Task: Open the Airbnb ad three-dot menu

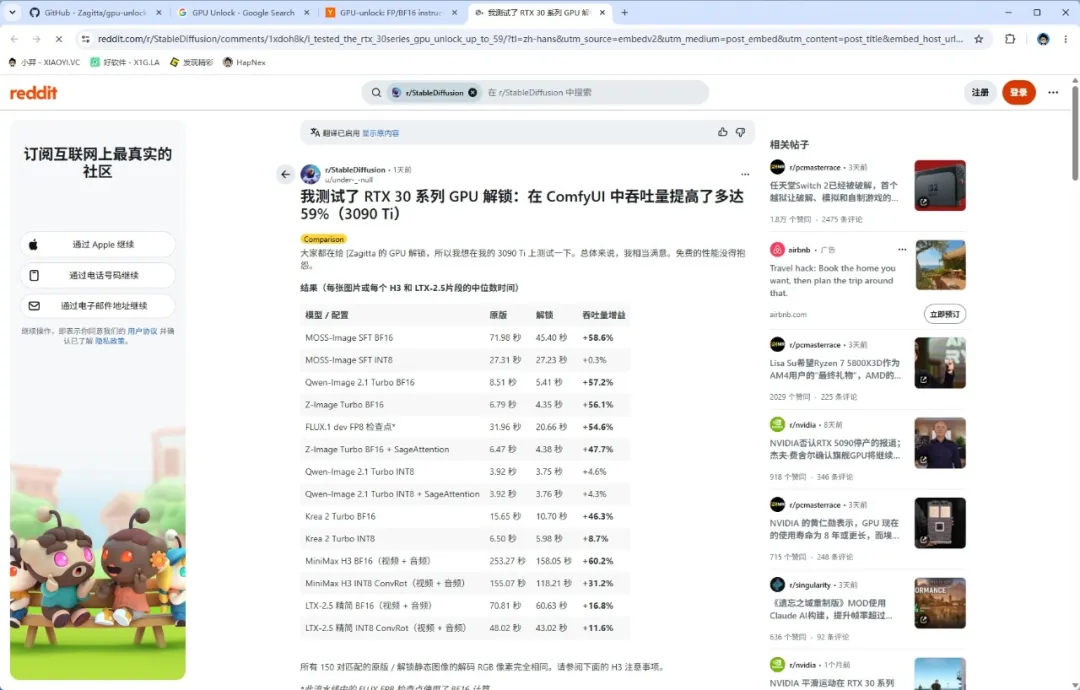Action: coord(902,249)
